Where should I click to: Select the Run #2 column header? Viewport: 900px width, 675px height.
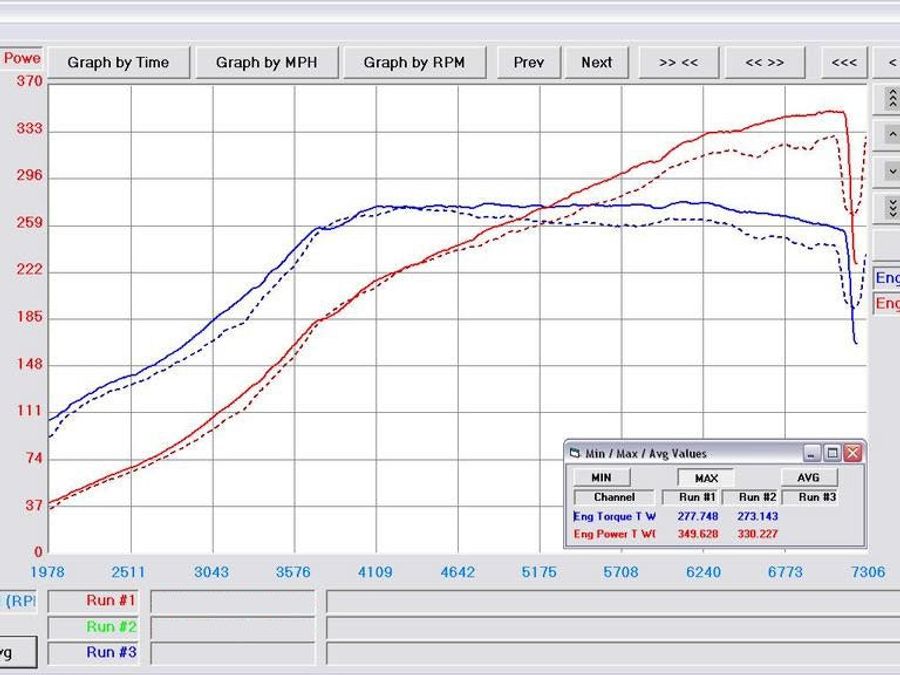751,497
